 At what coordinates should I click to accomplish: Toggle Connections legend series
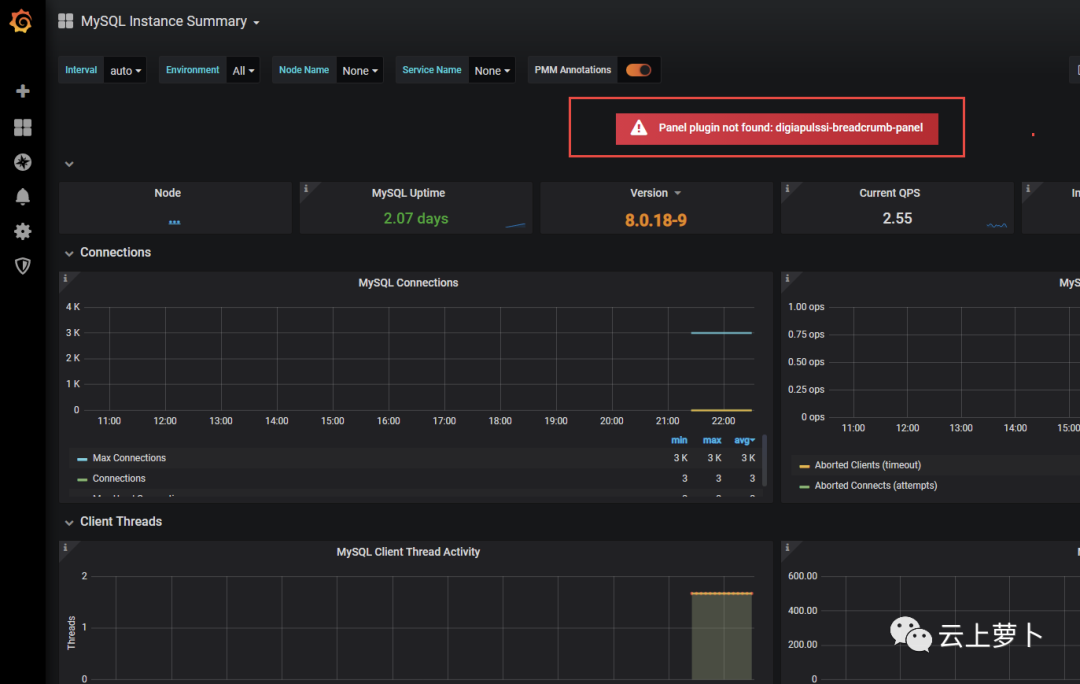[x=118, y=479]
